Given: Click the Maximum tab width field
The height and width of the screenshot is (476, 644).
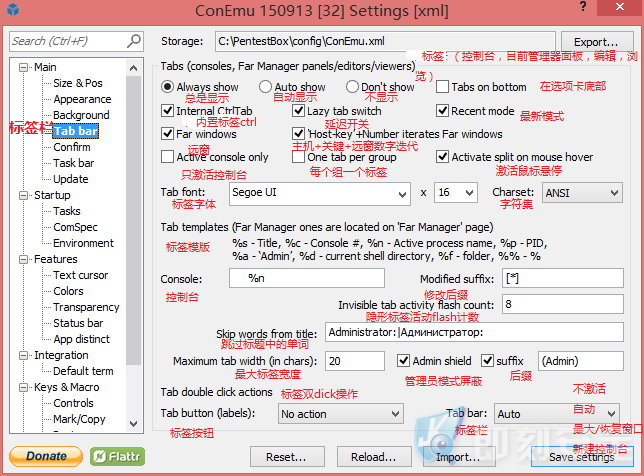Looking at the screenshot, I should point(355,361).
